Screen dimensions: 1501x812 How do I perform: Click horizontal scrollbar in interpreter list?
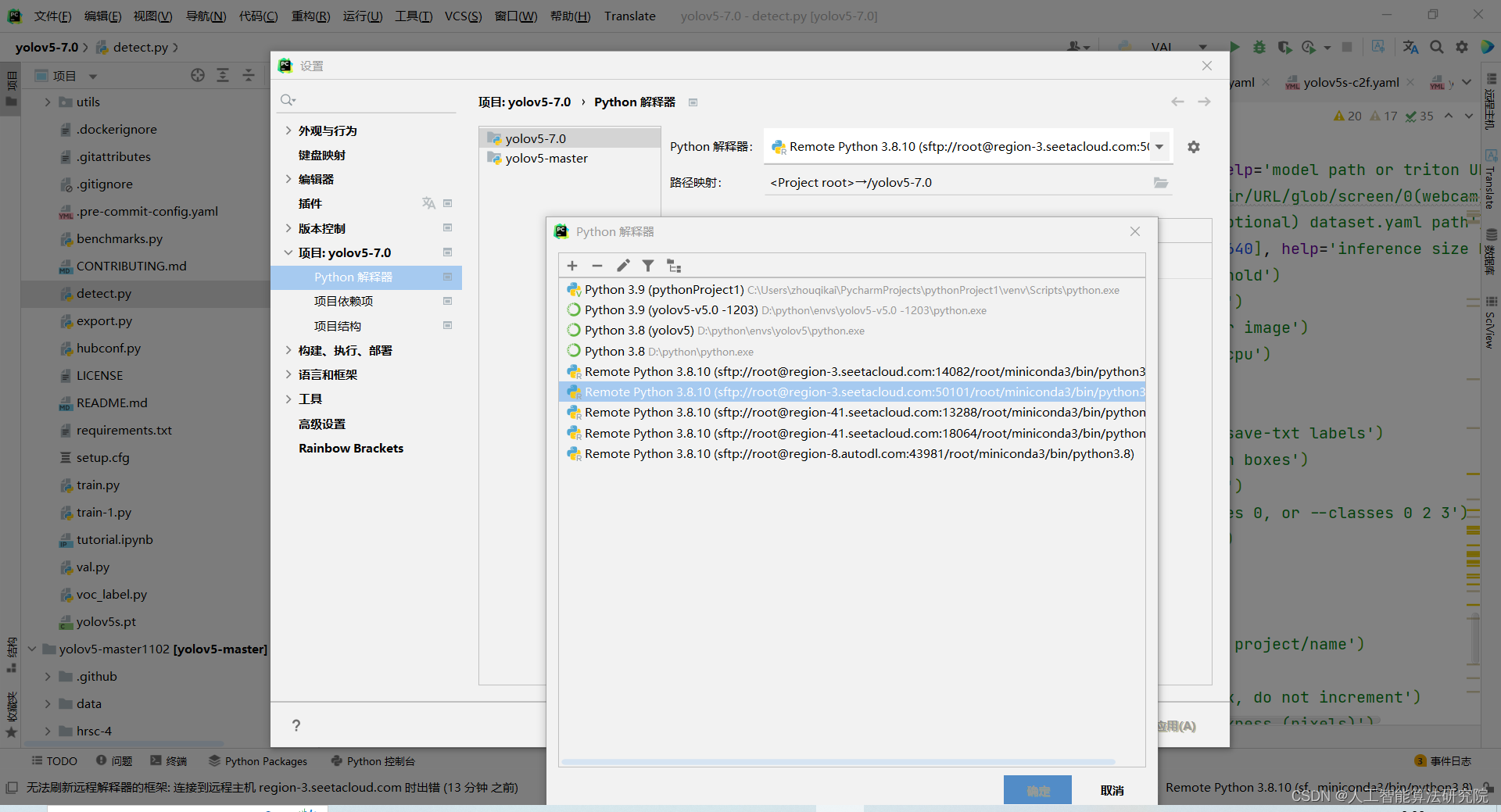(838, 761)
